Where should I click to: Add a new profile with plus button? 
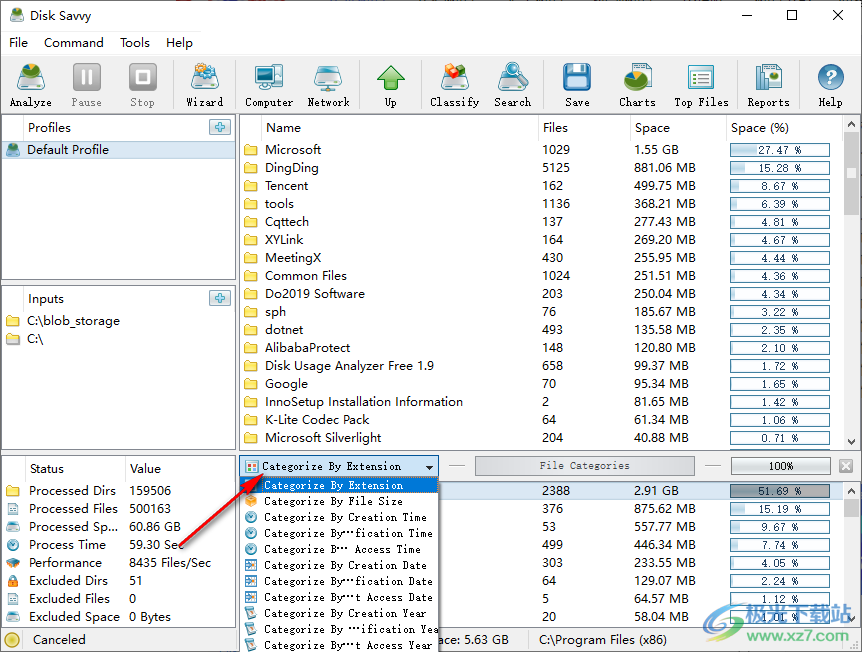(220, 127)
